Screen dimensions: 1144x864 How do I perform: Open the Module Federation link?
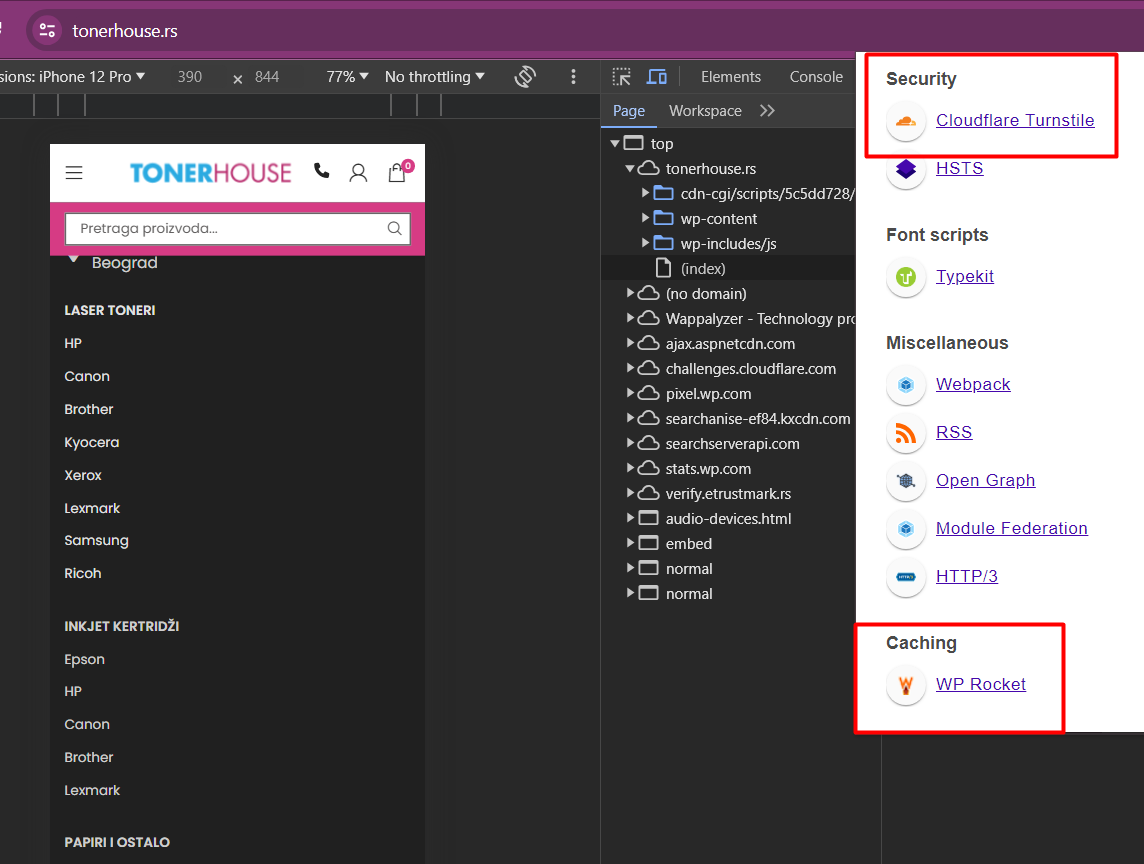coord(1012,528)
